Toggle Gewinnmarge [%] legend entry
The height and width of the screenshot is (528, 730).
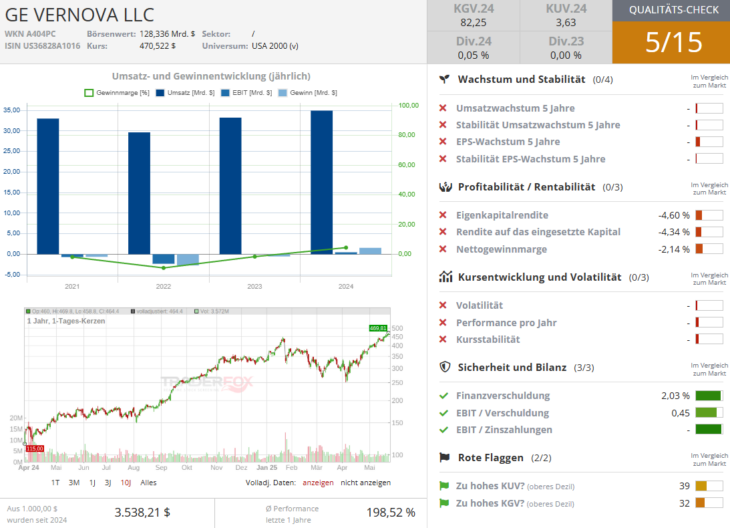coord(117,93)
